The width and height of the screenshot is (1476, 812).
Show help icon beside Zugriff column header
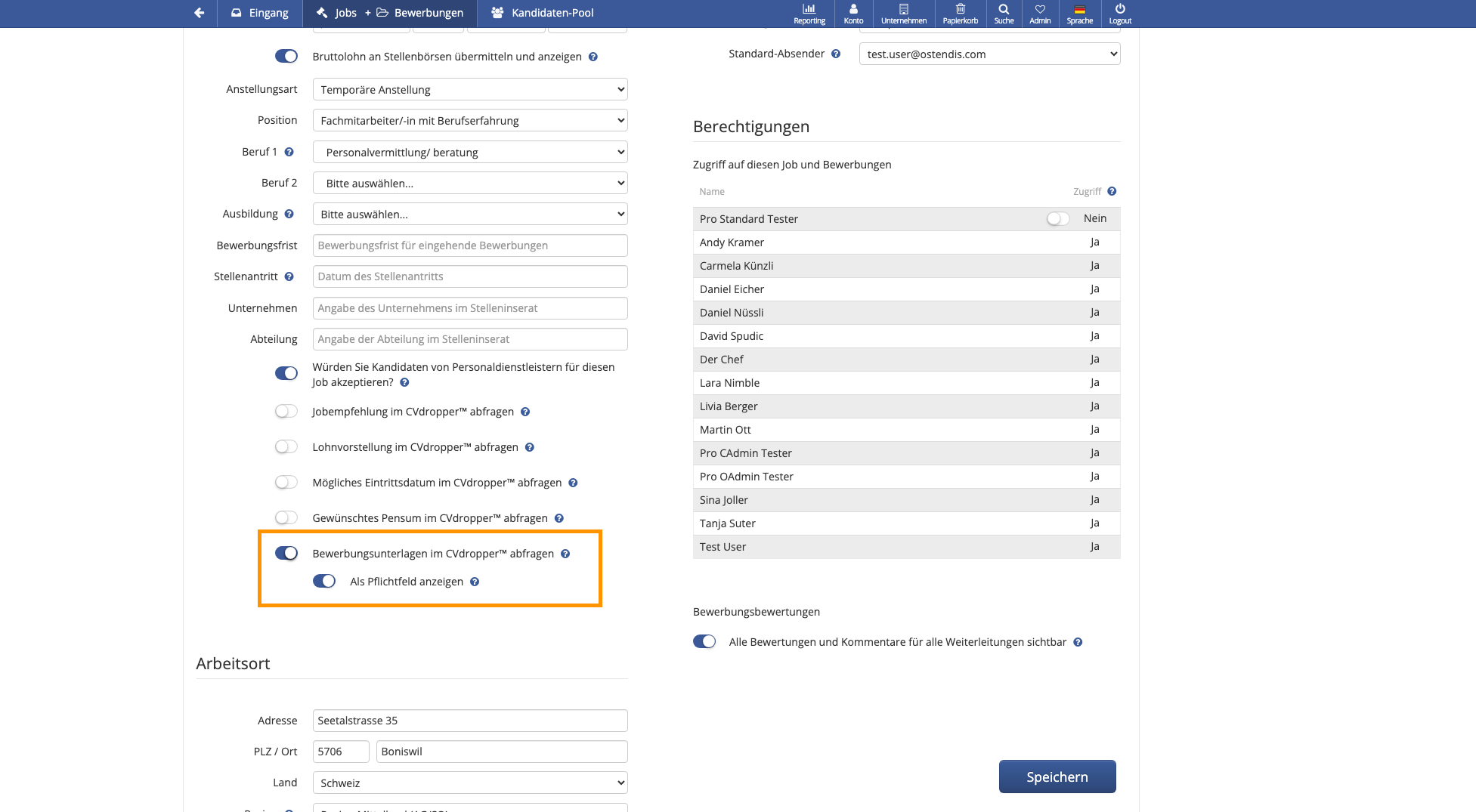coord(1112,191)
